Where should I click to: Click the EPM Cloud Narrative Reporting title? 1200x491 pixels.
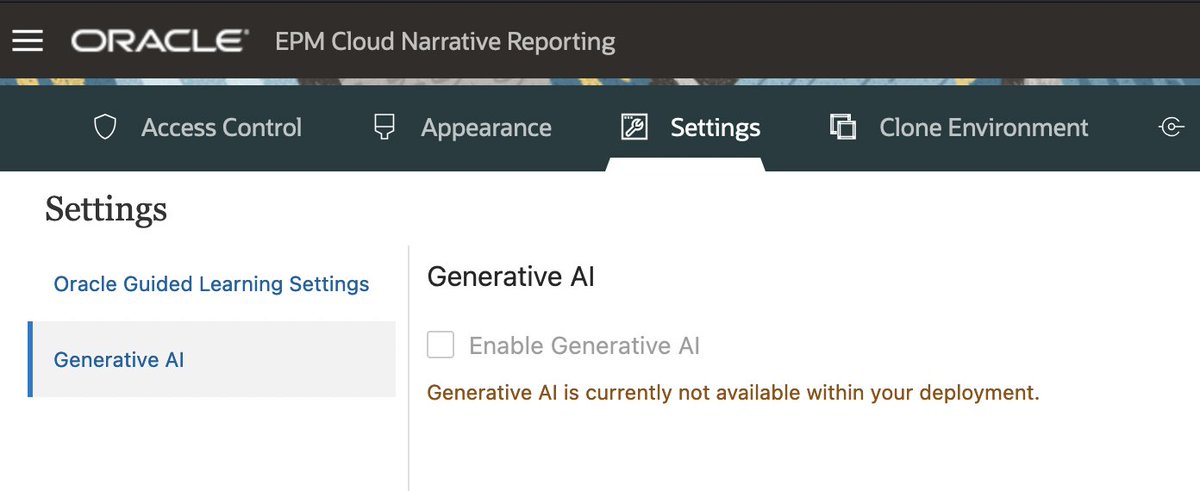coord(446,42)
